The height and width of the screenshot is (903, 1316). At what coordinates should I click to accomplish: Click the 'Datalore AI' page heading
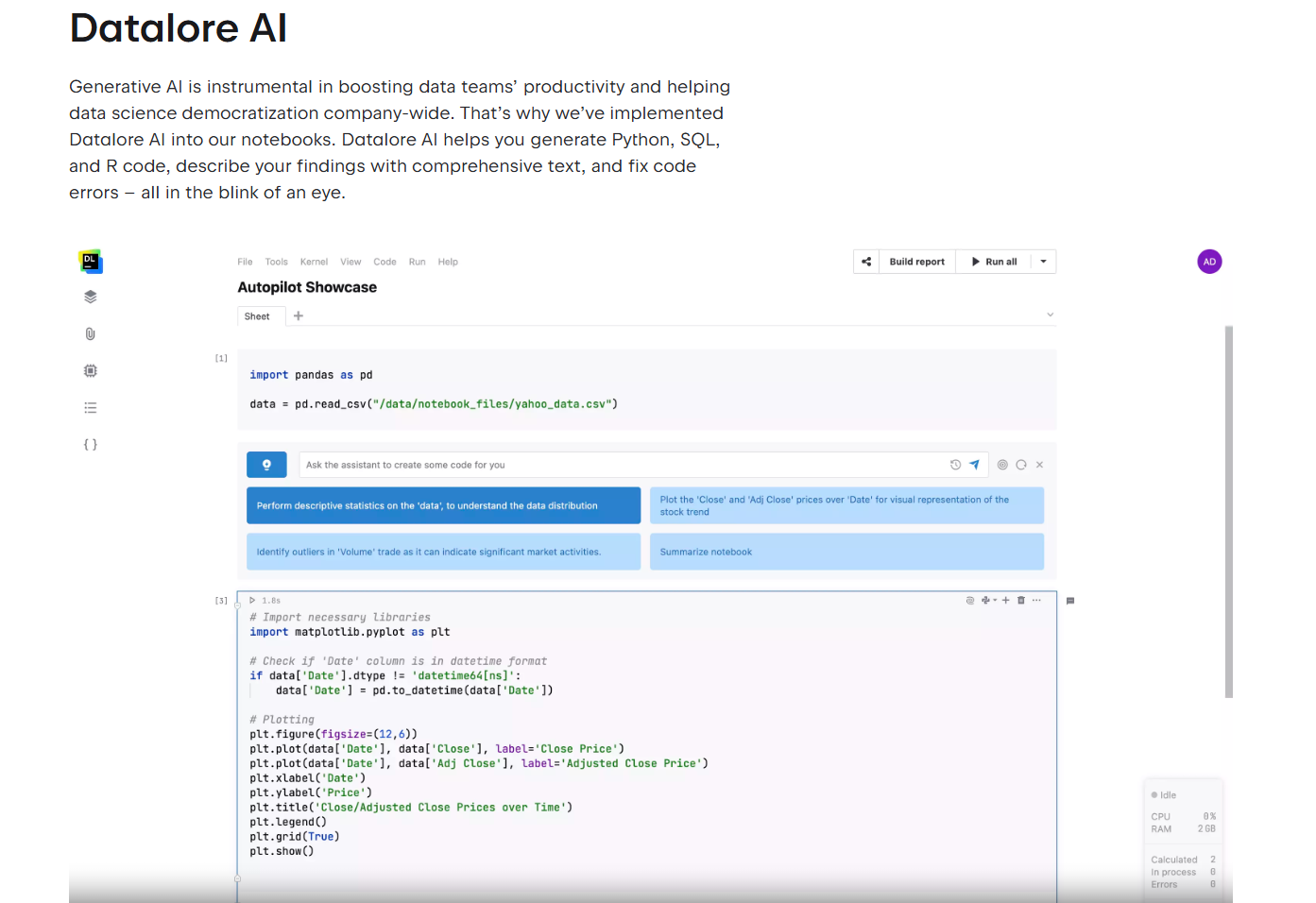(x=178, y=28)
